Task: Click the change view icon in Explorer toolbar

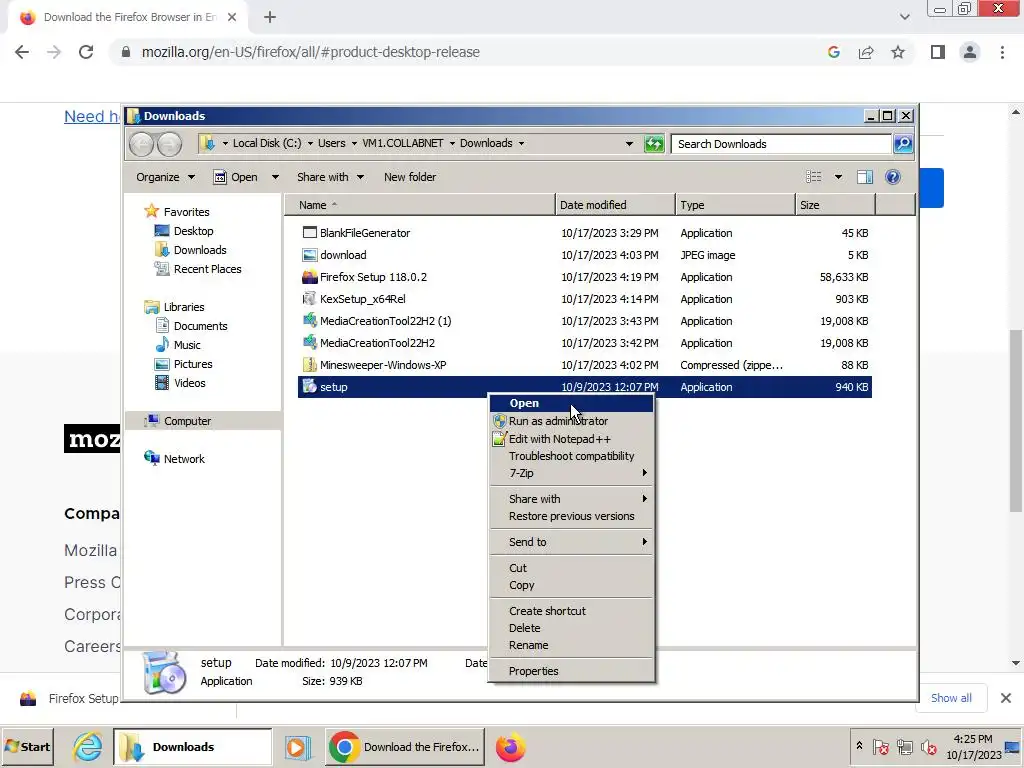Action: pyautogui.click(x=814, y=177)
